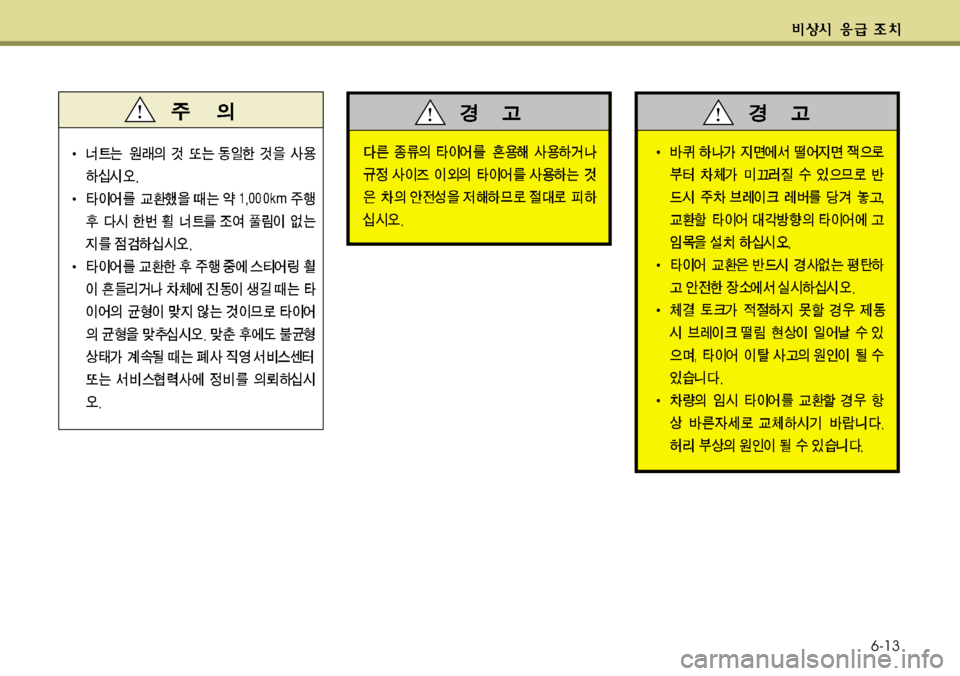The image size is (960, 676).
Task: Click the warning triangle beside 주의
Action: (x=140, y=110)
